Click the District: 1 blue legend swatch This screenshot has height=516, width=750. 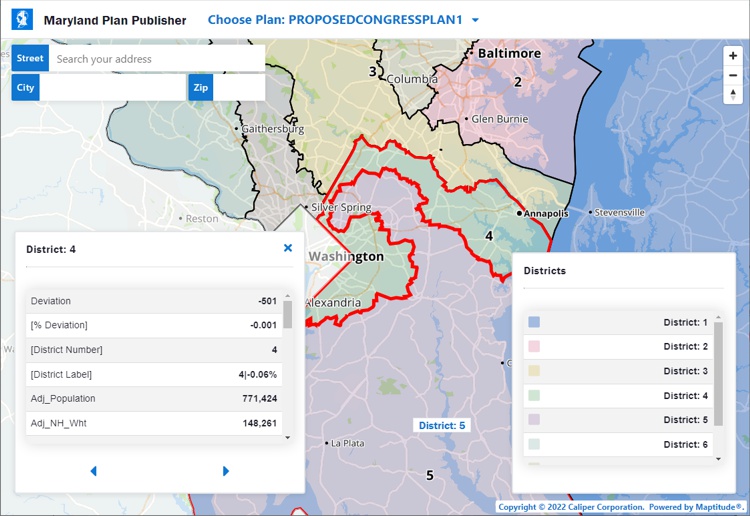coord(534,323)
